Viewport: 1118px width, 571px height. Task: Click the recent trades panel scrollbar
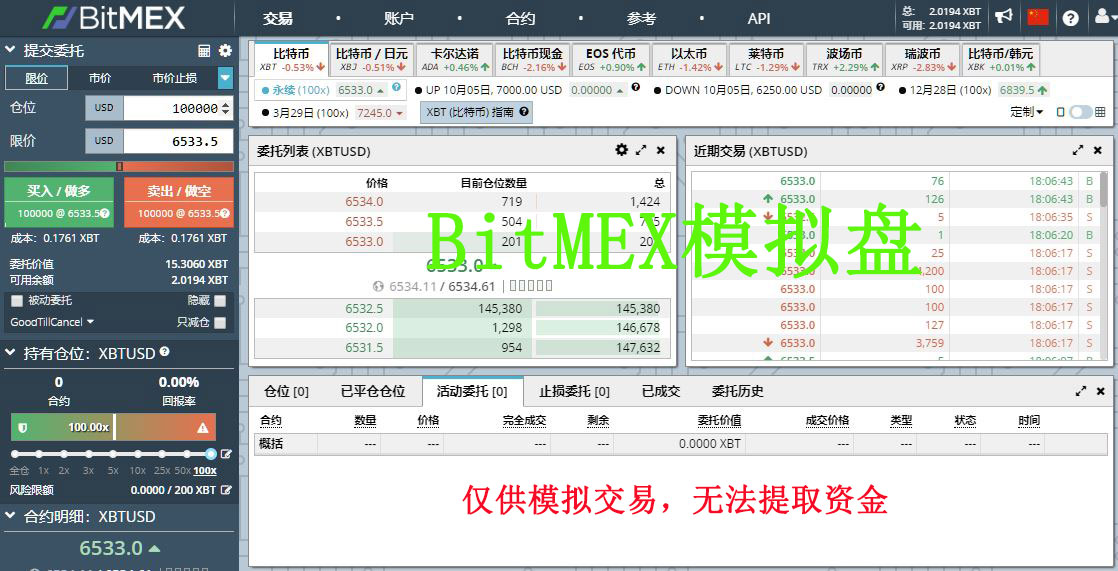pos(1104,190)
